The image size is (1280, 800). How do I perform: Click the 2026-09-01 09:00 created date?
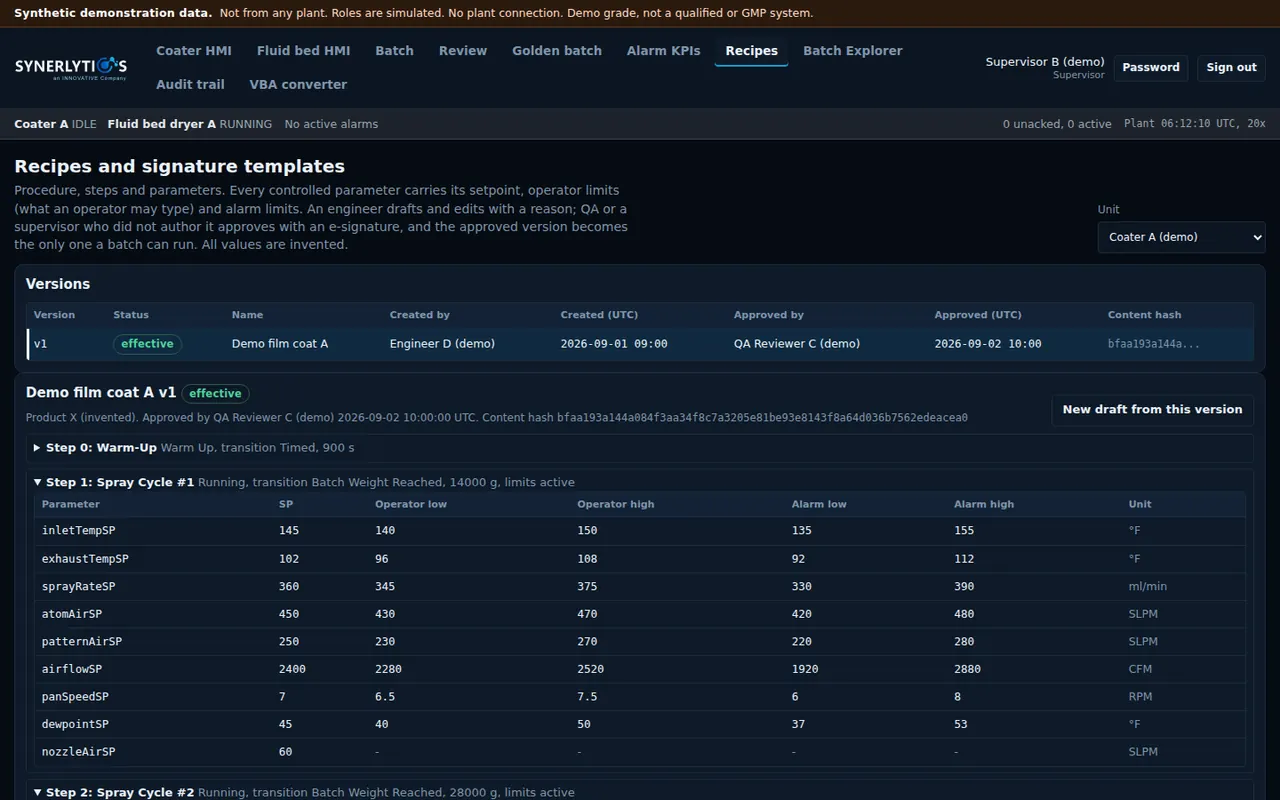(x=614, y=344)
